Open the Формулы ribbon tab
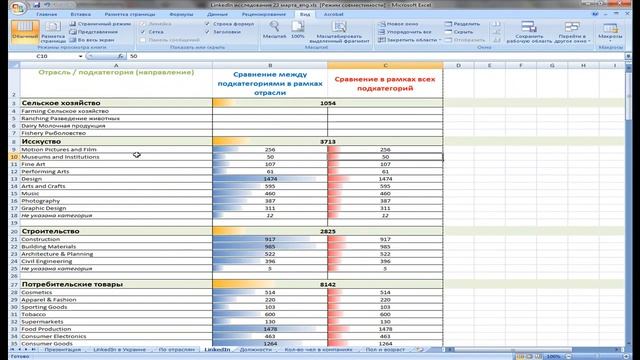Image resolution: width=640 pixels, height=360 pixels. click(181, 14)
